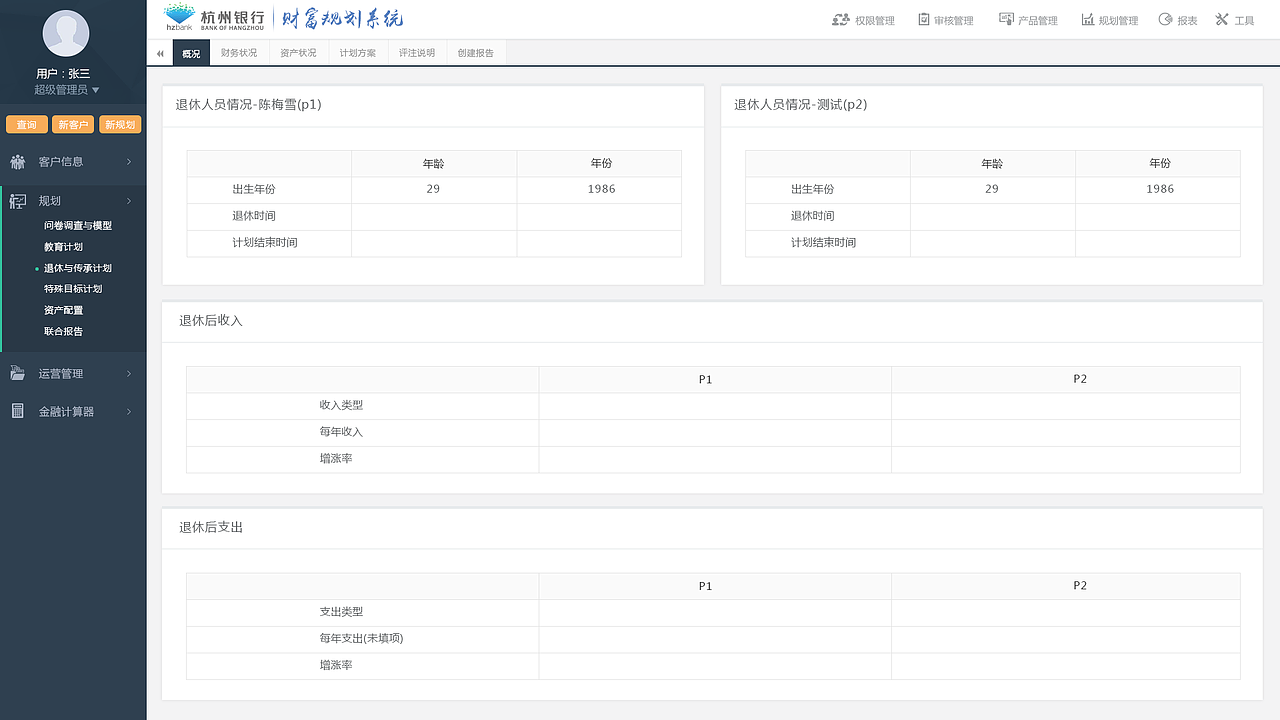Open 特殊目标计划 in the sidebar
The image size is (1280, 720).
pos(73,289)
